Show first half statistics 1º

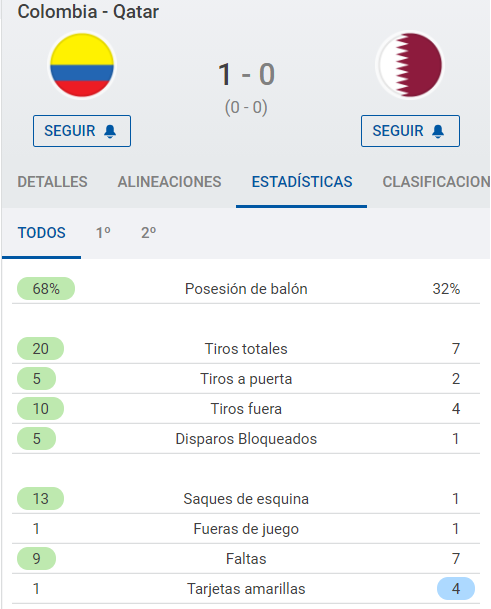point(103,233)
